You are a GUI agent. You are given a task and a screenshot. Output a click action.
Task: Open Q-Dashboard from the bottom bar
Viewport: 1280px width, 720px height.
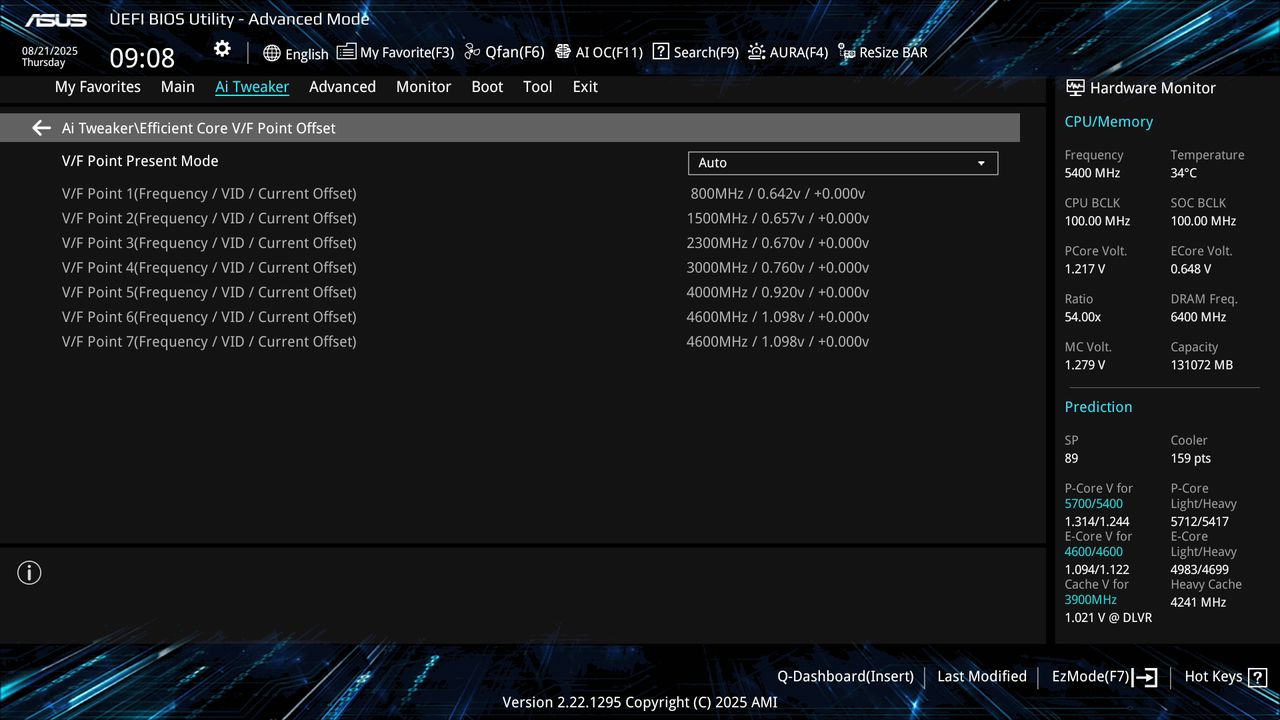845,676
